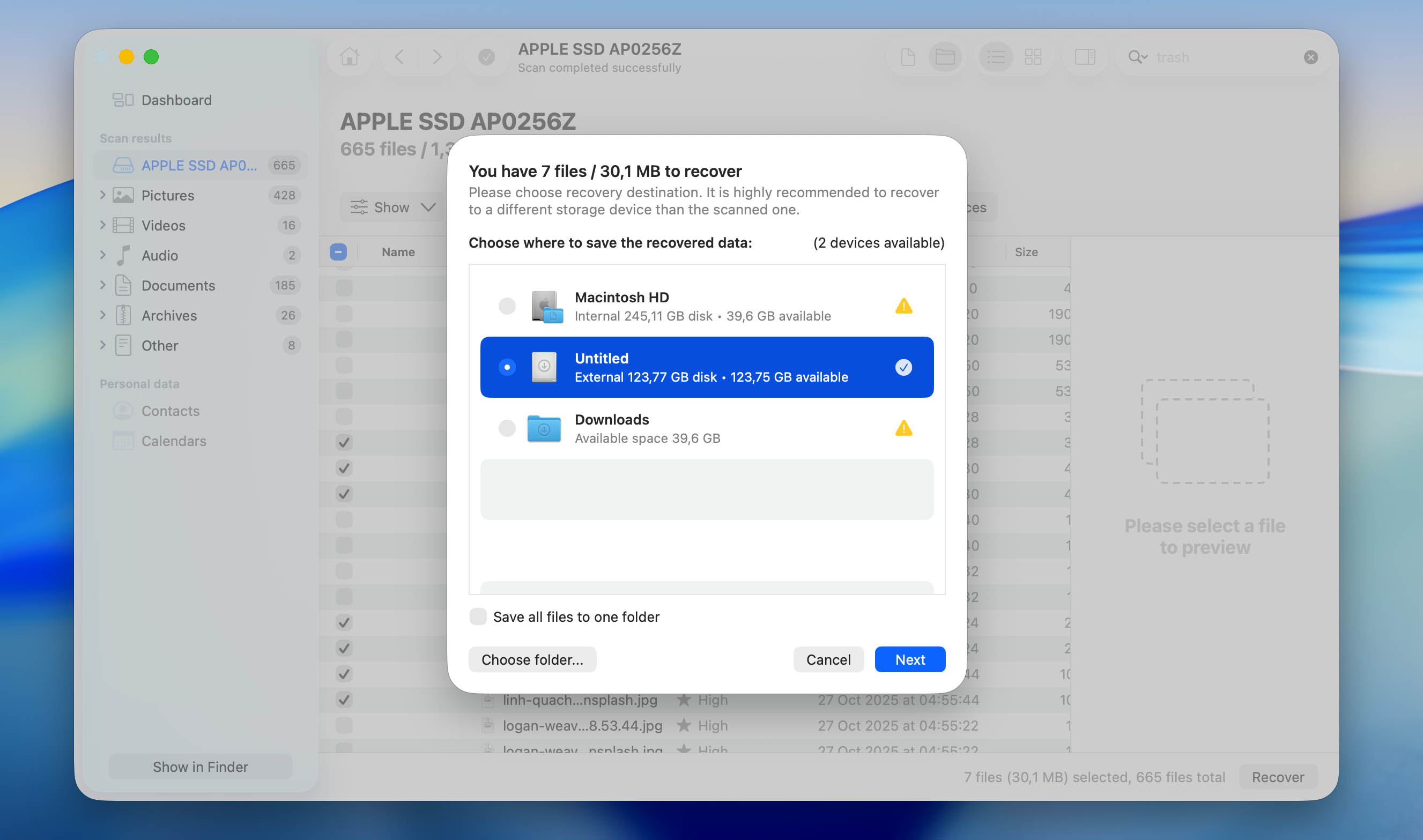
Task: Toggle the select-all checkbox in the table header
Action: pos(338,252)
